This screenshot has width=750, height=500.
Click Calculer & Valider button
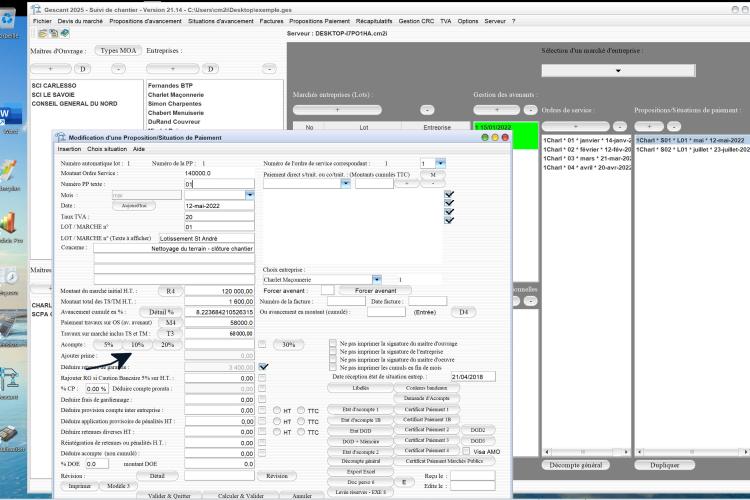pyautogui.click(x=241, y=496)
